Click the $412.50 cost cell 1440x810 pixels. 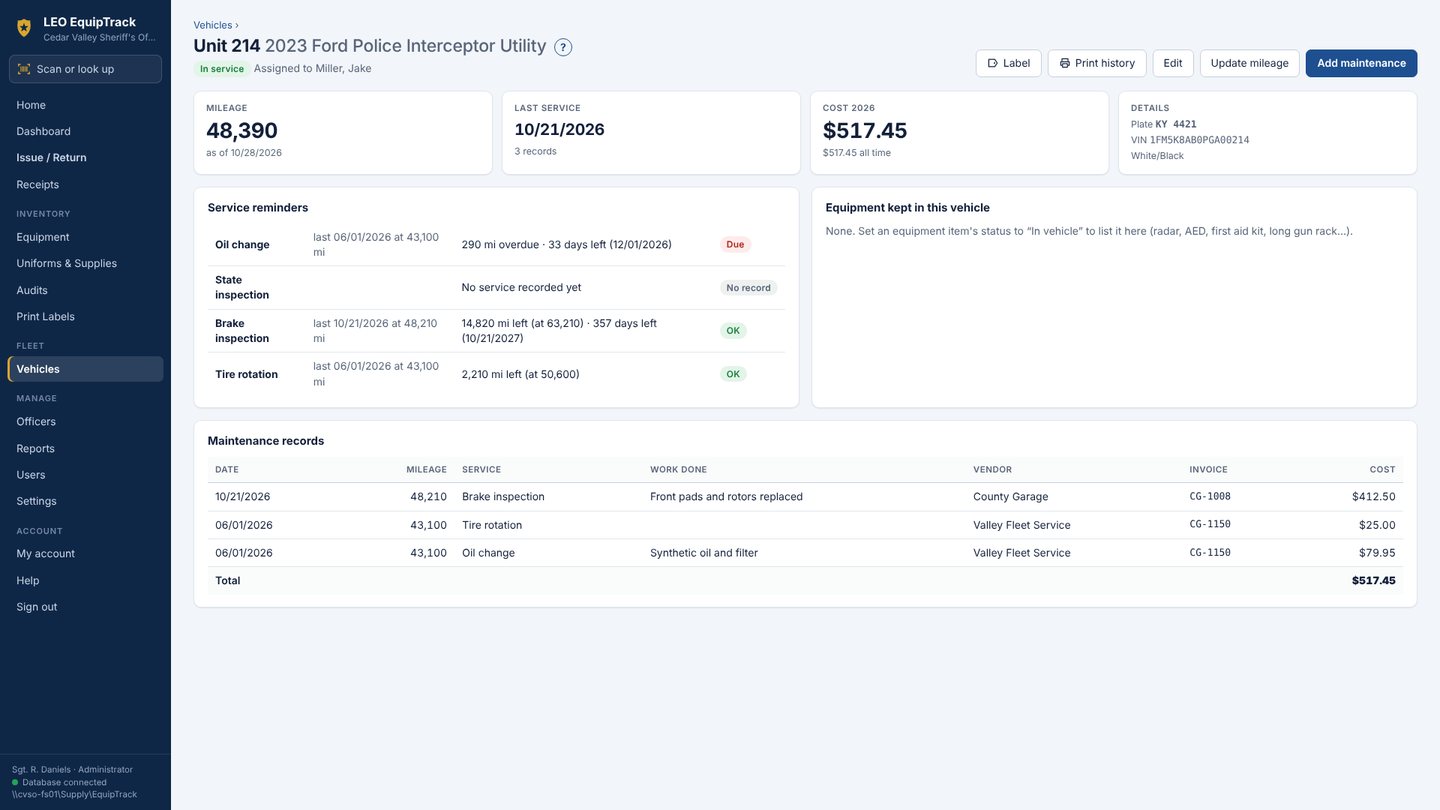[x=1373, y=497]
